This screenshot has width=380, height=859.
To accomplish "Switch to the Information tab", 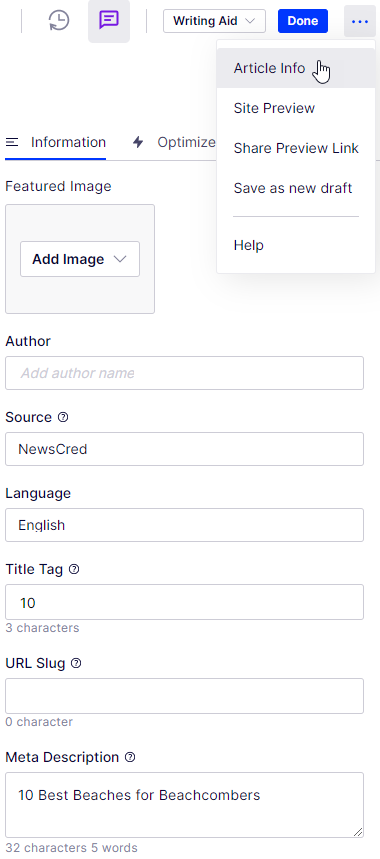I will pos(56,142).
